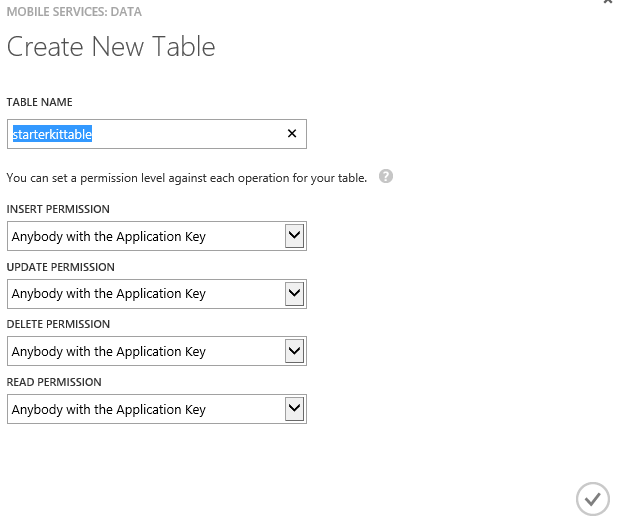This screenshot has height=526, width=618.
Task: Select the Read Permission value text
Action: click(x=109, y=409)
